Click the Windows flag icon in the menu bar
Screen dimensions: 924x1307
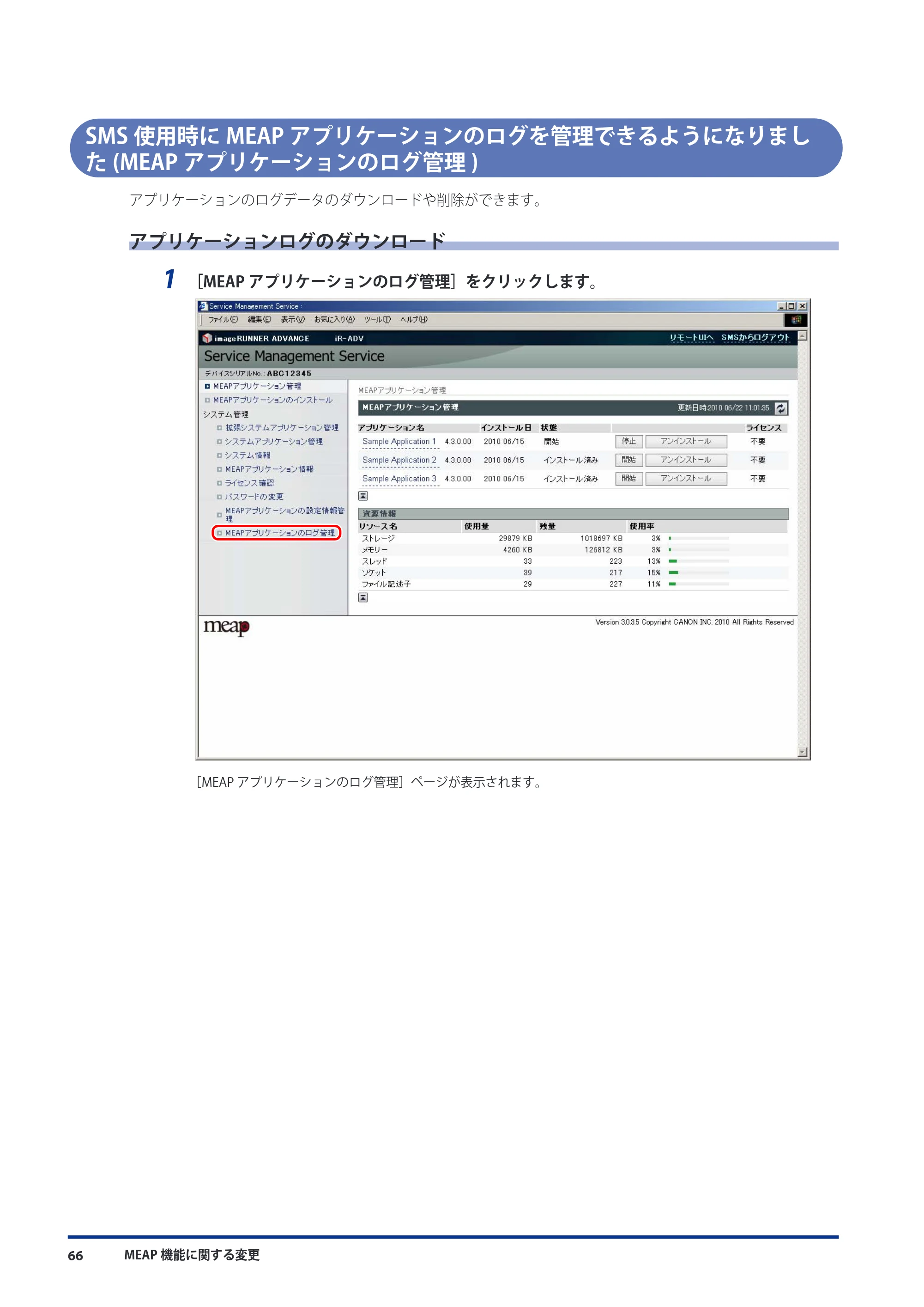click(796, 319)
